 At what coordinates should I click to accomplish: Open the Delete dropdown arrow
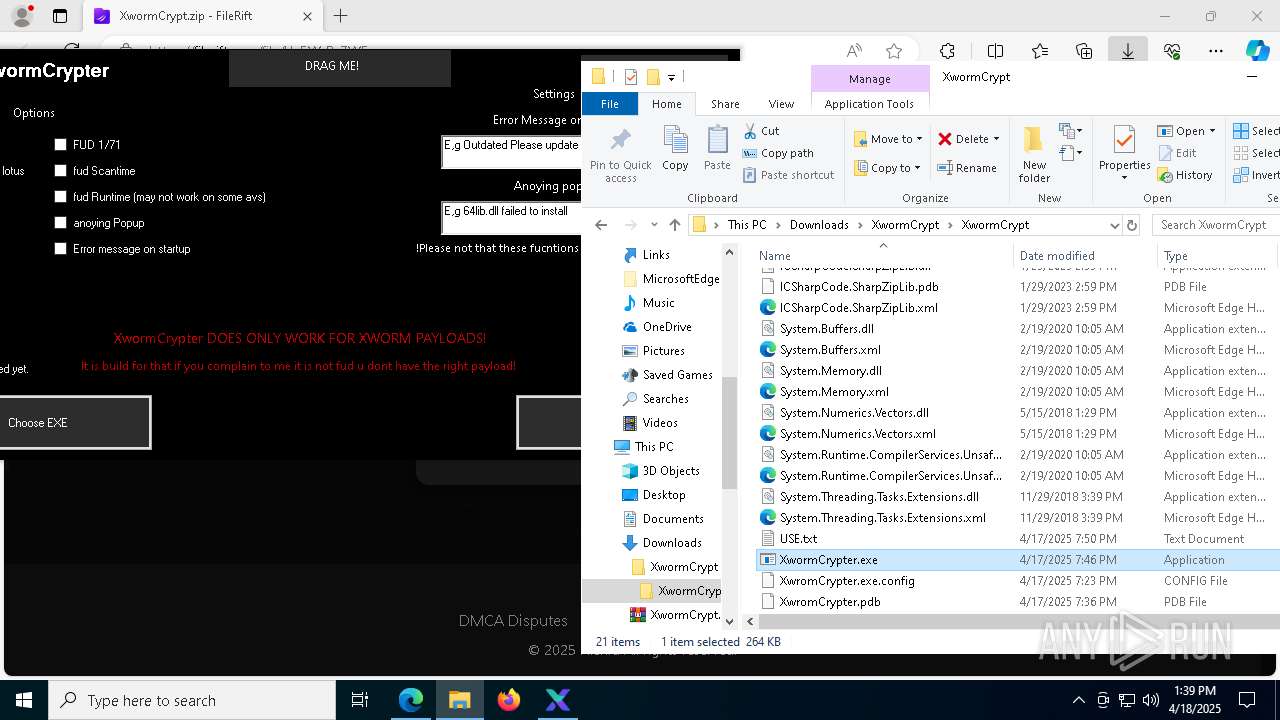(997, 139)
